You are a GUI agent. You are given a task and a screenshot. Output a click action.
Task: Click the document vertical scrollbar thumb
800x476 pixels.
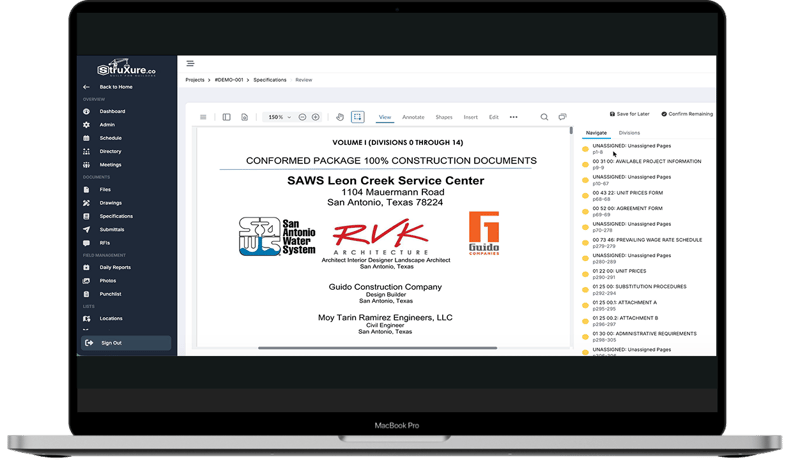pos(571,131)
